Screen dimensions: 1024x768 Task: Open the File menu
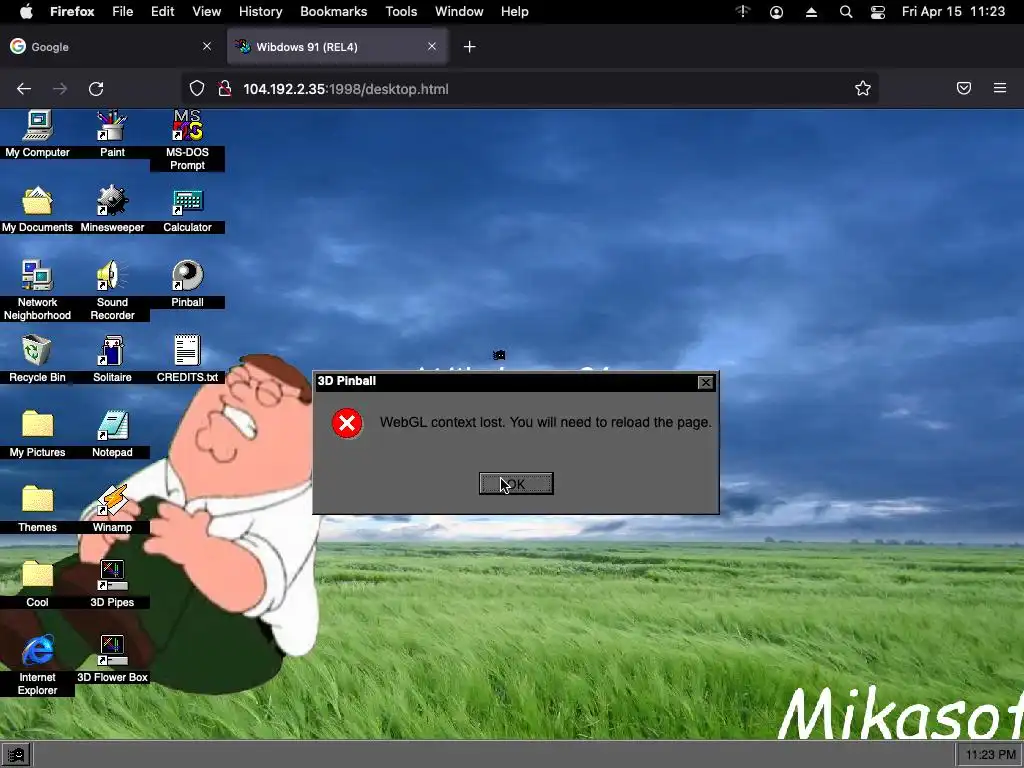(x=122, y=12)
